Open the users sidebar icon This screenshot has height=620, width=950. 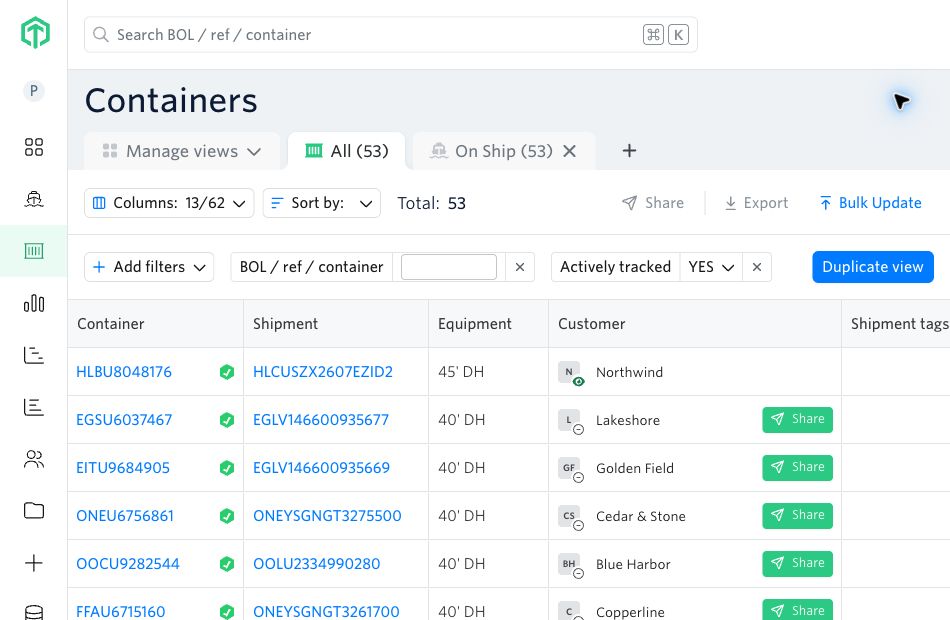pyautogui.click(x=34, y=459)
